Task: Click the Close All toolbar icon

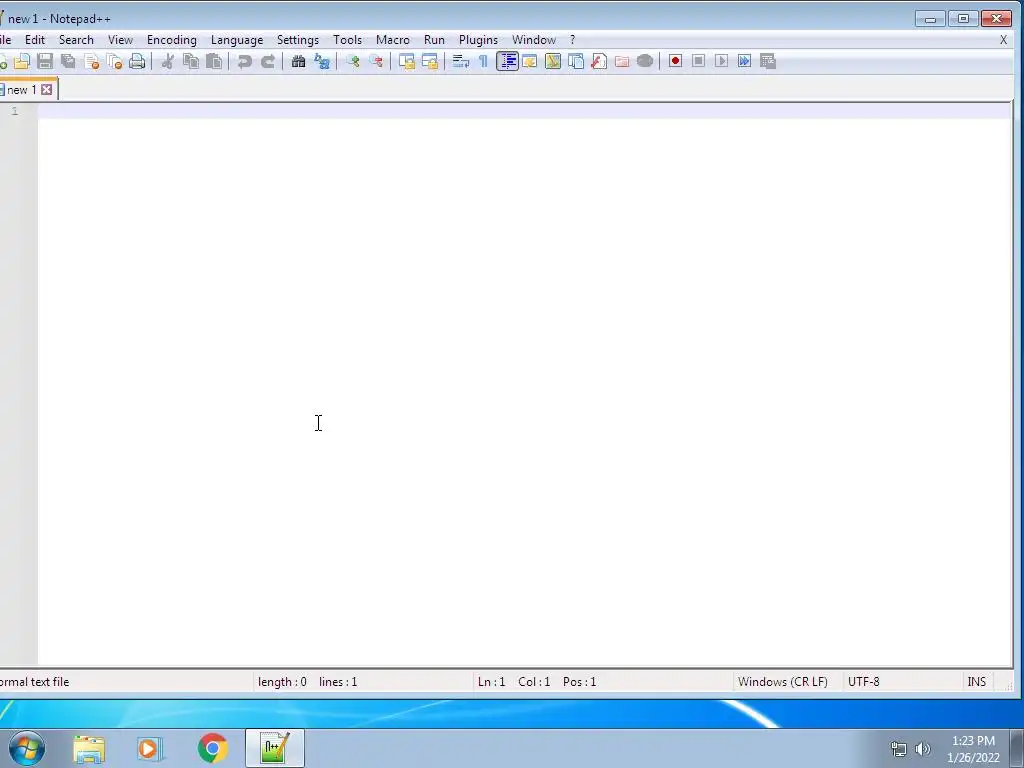Action: click(x=114, y=61)
